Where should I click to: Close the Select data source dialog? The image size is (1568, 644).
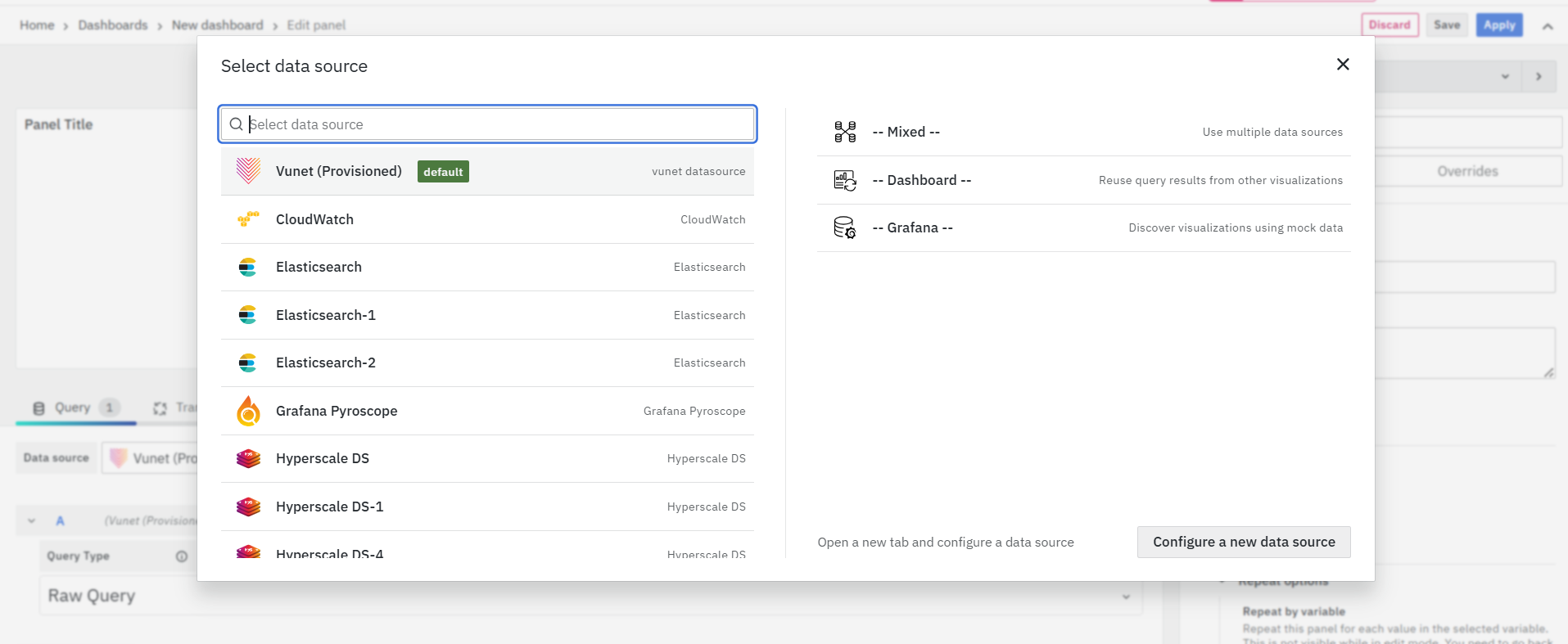coord(1342,65)
